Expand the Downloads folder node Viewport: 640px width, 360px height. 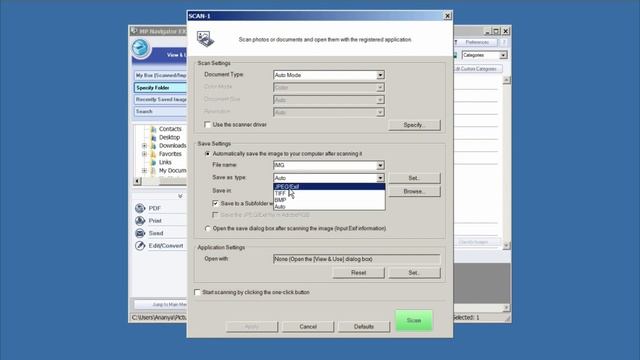point(144,146)
